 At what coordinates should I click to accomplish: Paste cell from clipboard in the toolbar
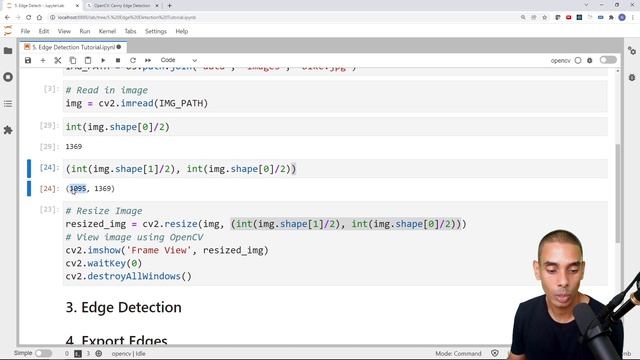coord(88,60)
